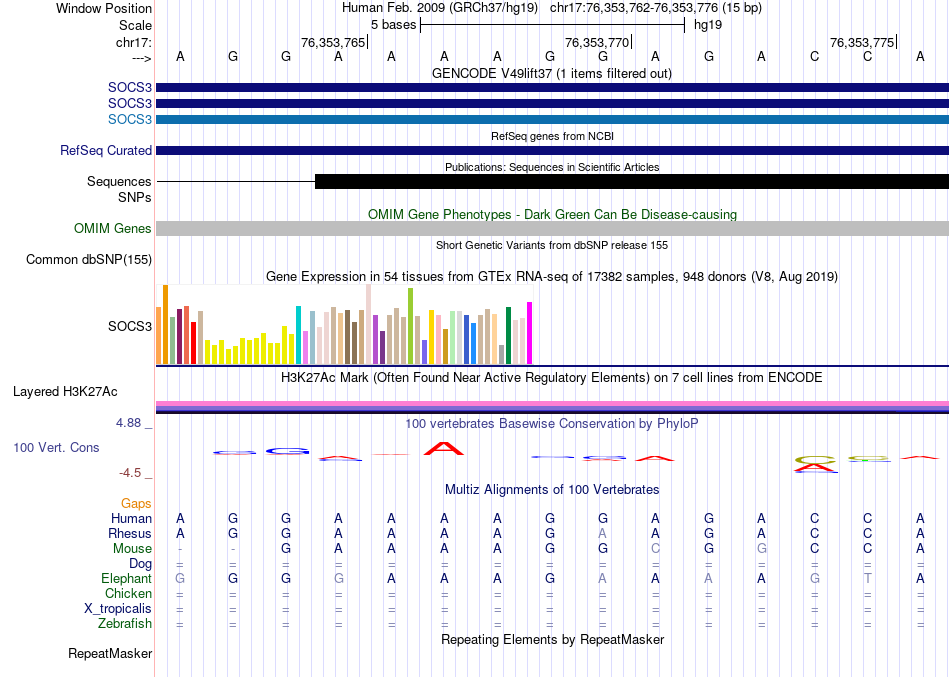Click the tall lime green GTEx bar
Viewport: 950px width, 677px height.
411,326
